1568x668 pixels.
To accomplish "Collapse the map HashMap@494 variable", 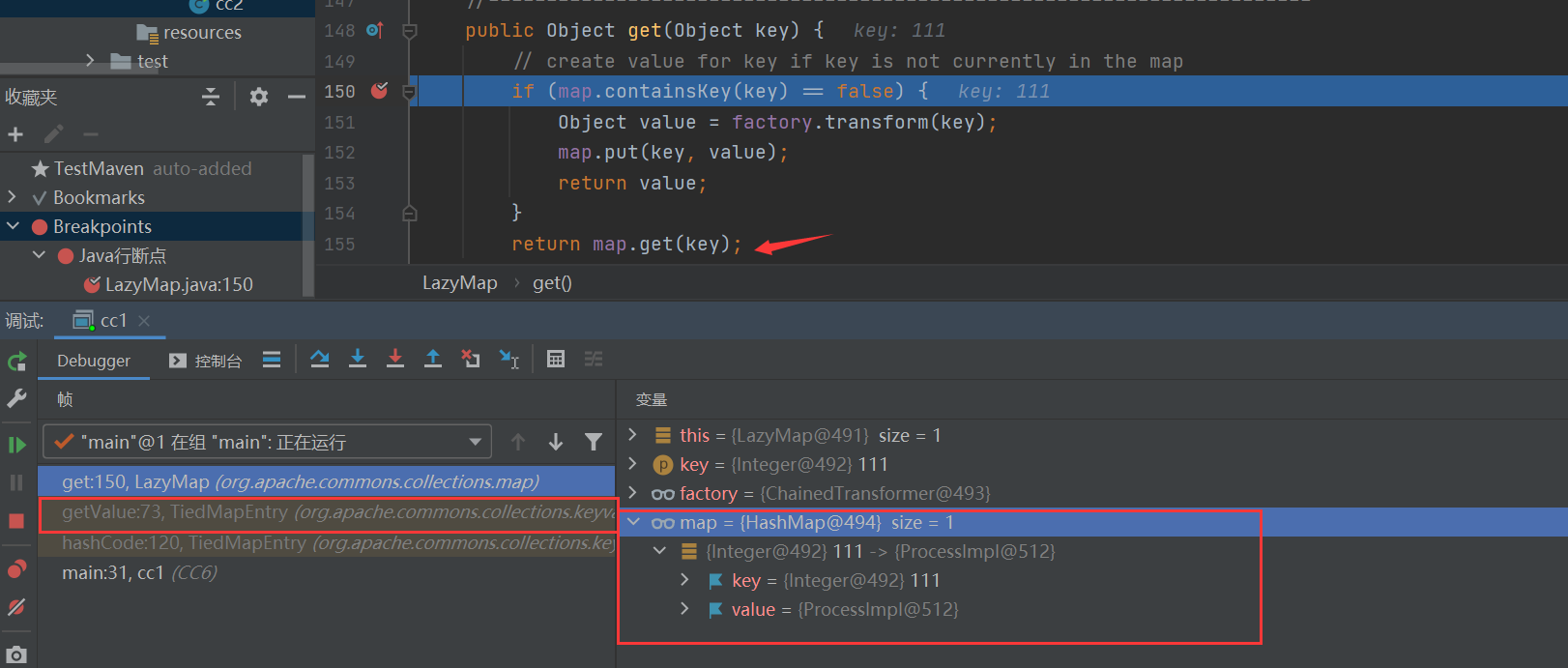I will click(633, 522).
